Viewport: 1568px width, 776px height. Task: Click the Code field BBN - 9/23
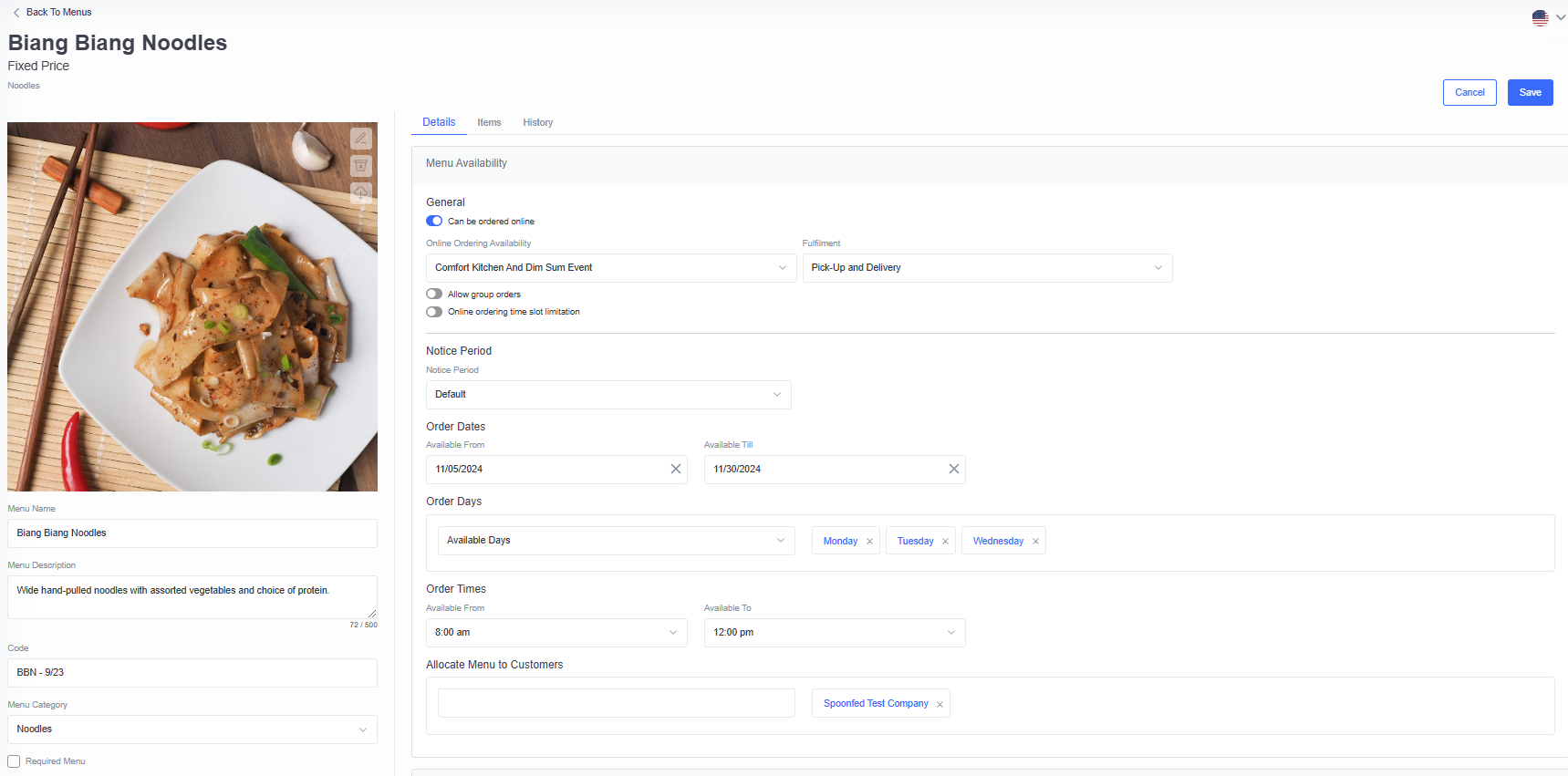click(192, 673)
